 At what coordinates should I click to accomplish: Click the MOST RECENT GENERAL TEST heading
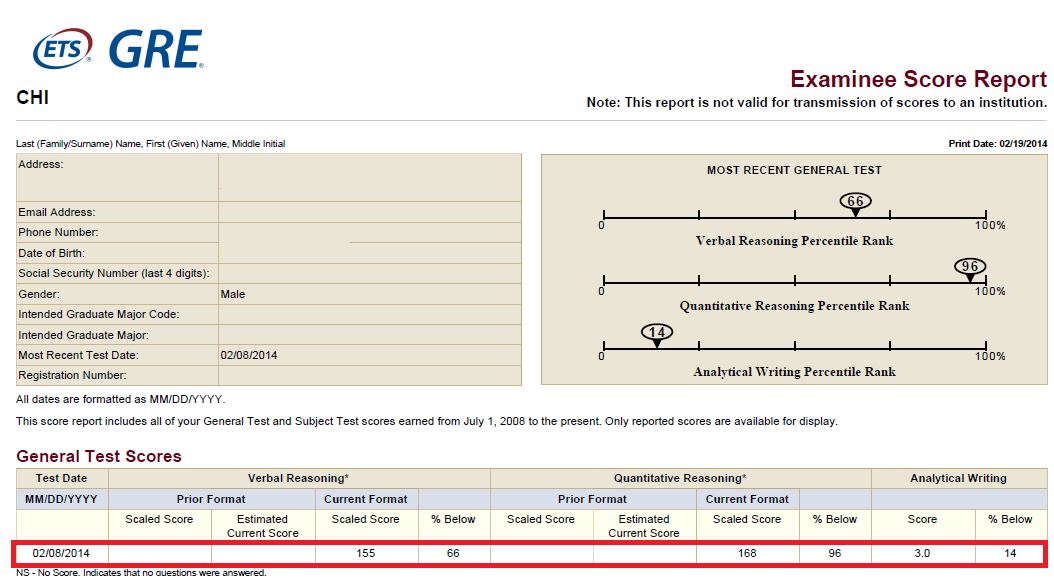(794, 171)
